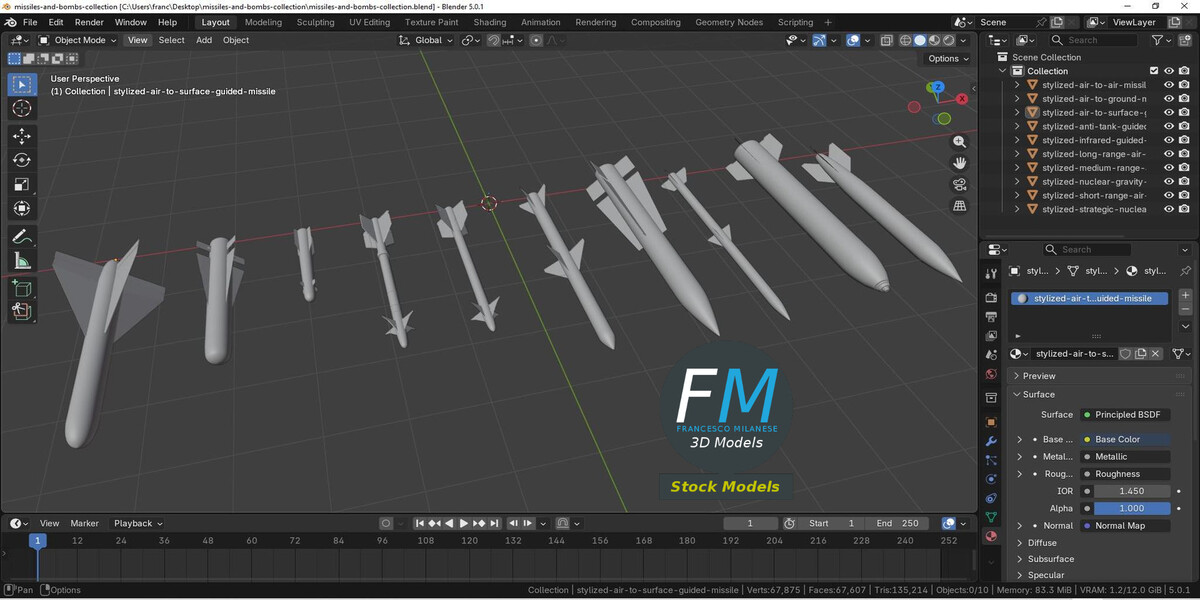Select the Measure tool
The width and height of the screenshot is (1200, 600).
click(x=21, y=262)
